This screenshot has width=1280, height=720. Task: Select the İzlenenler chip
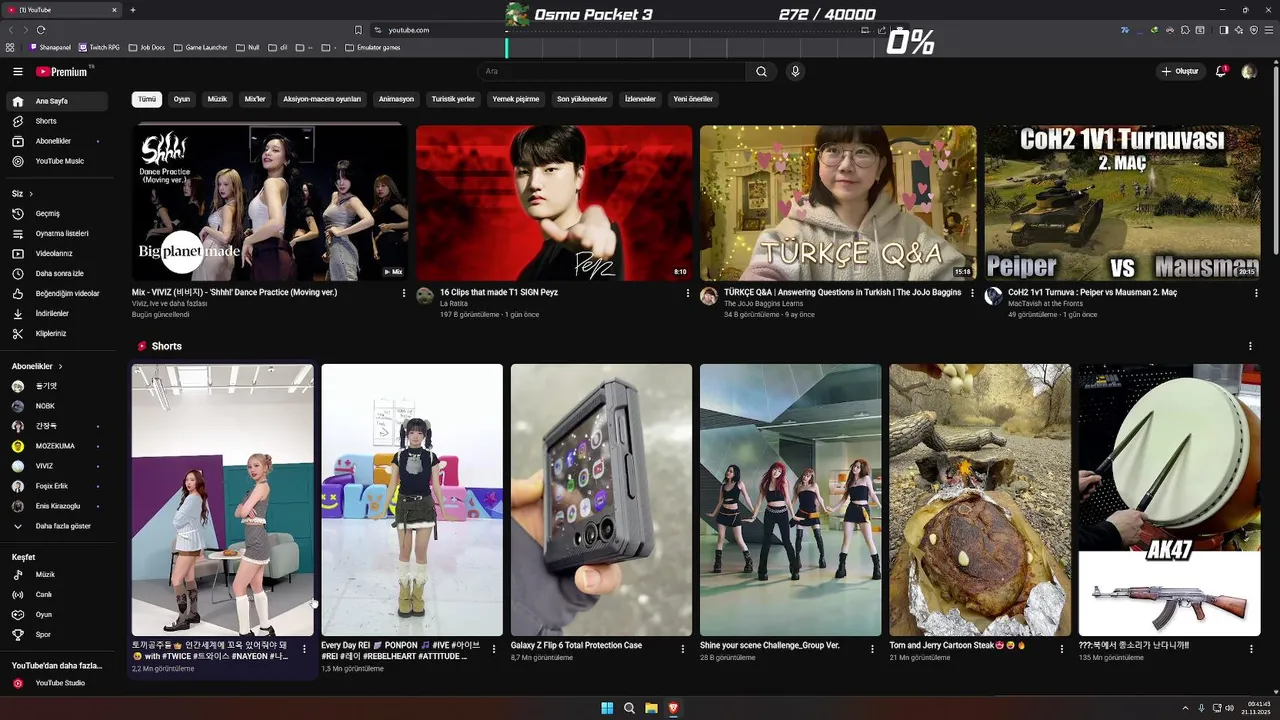pyautogui.click(x=640, y=99)
